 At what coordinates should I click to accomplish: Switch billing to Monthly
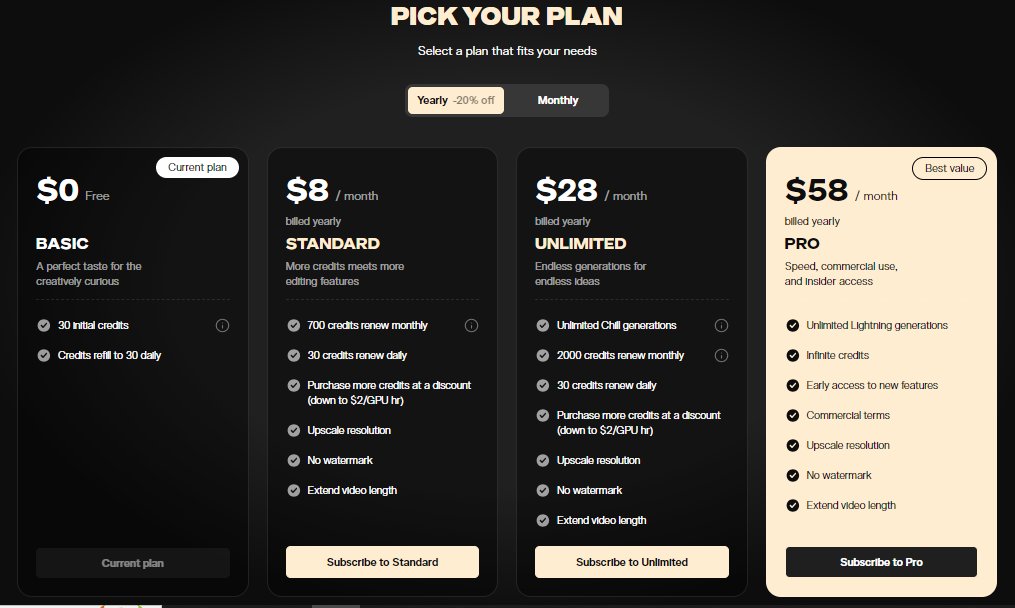[x=557, y=100]
